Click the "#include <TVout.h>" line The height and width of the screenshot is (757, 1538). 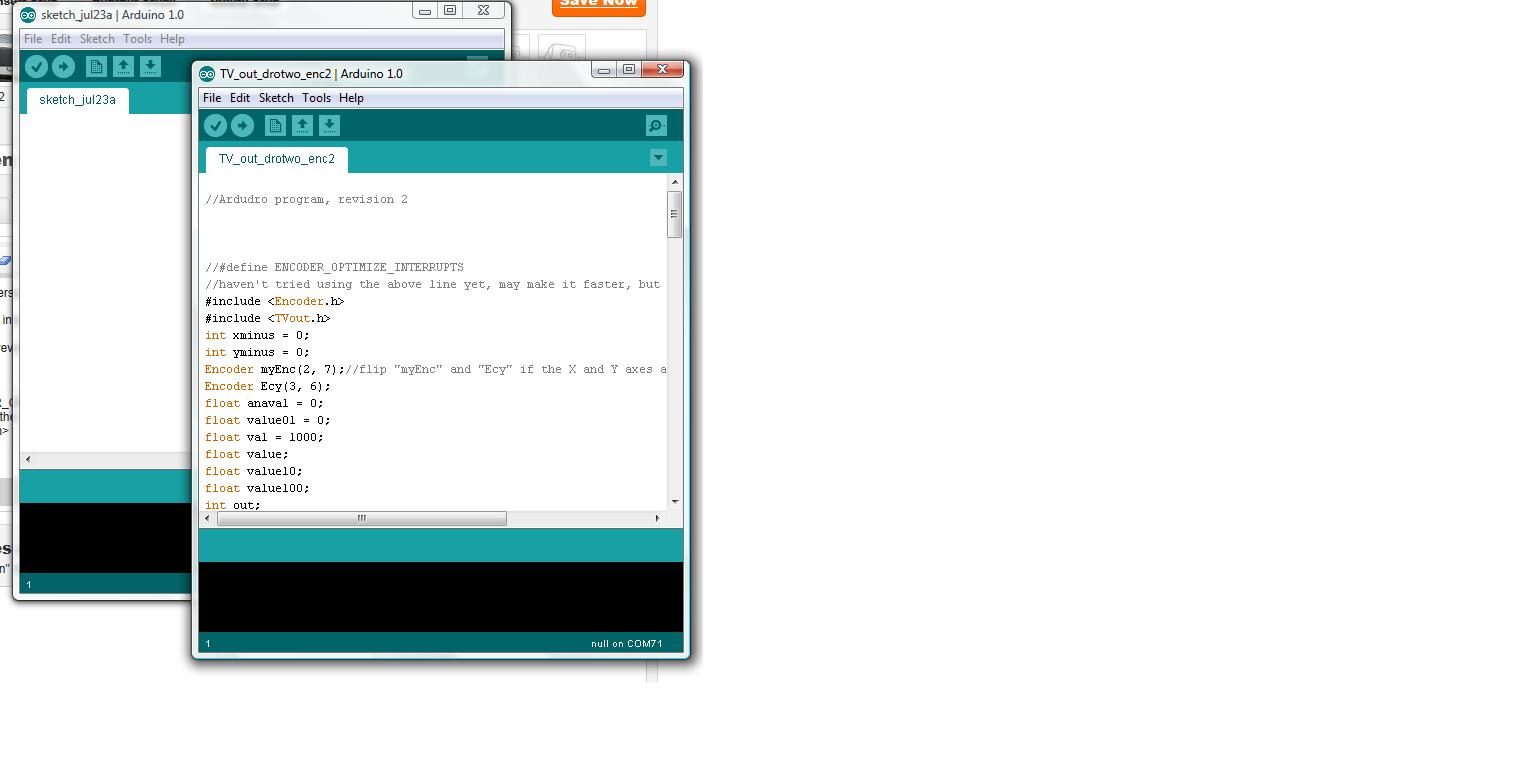(x=267, y=318)
